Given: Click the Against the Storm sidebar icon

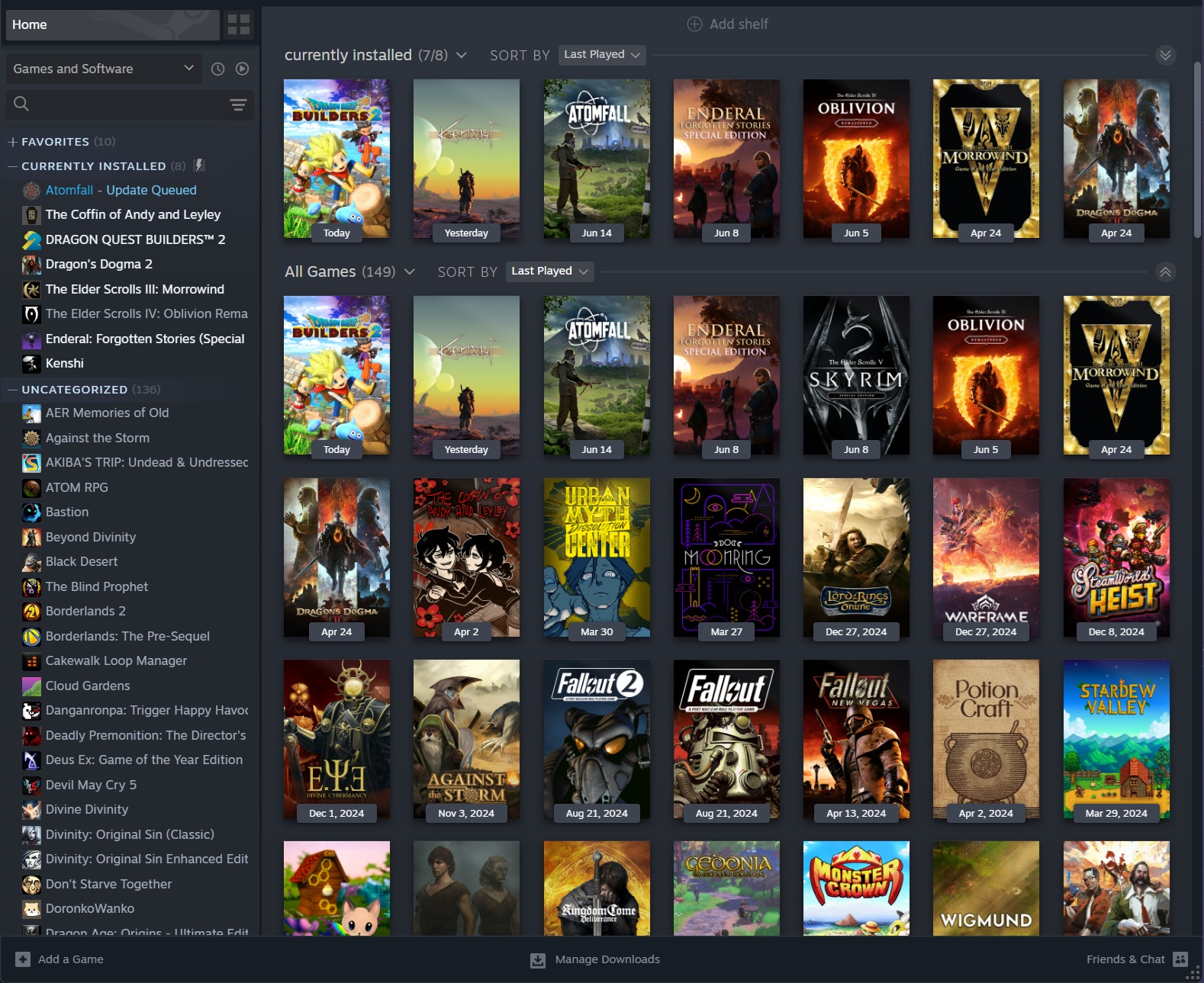Looking at the screenshot, I should [31, 438].
